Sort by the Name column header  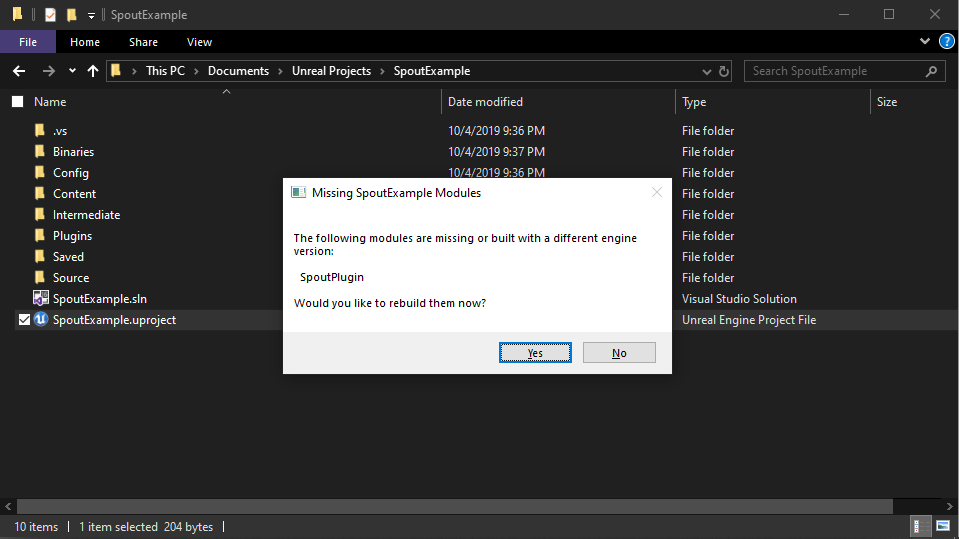click(x=50, y=102)
